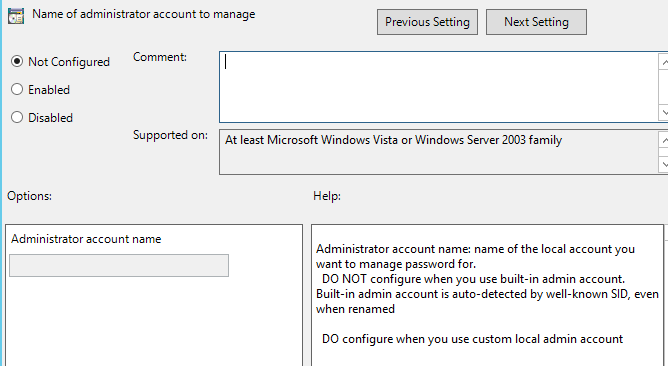
Task: Click the Supported on scroll down arrow
Action: 663,164
